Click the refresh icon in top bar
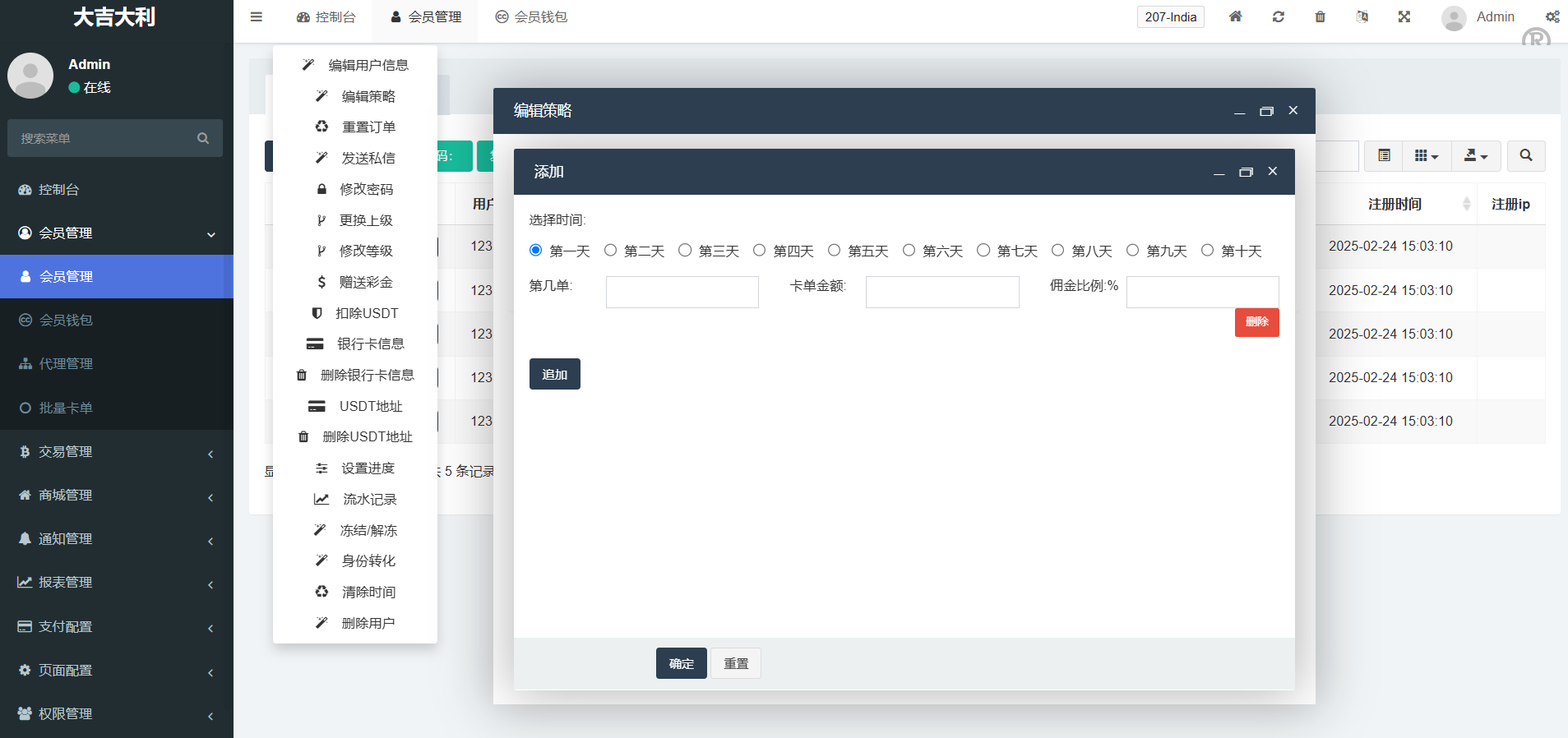This screenshot has width=1568, height=738. click(x=1278, y=16)
